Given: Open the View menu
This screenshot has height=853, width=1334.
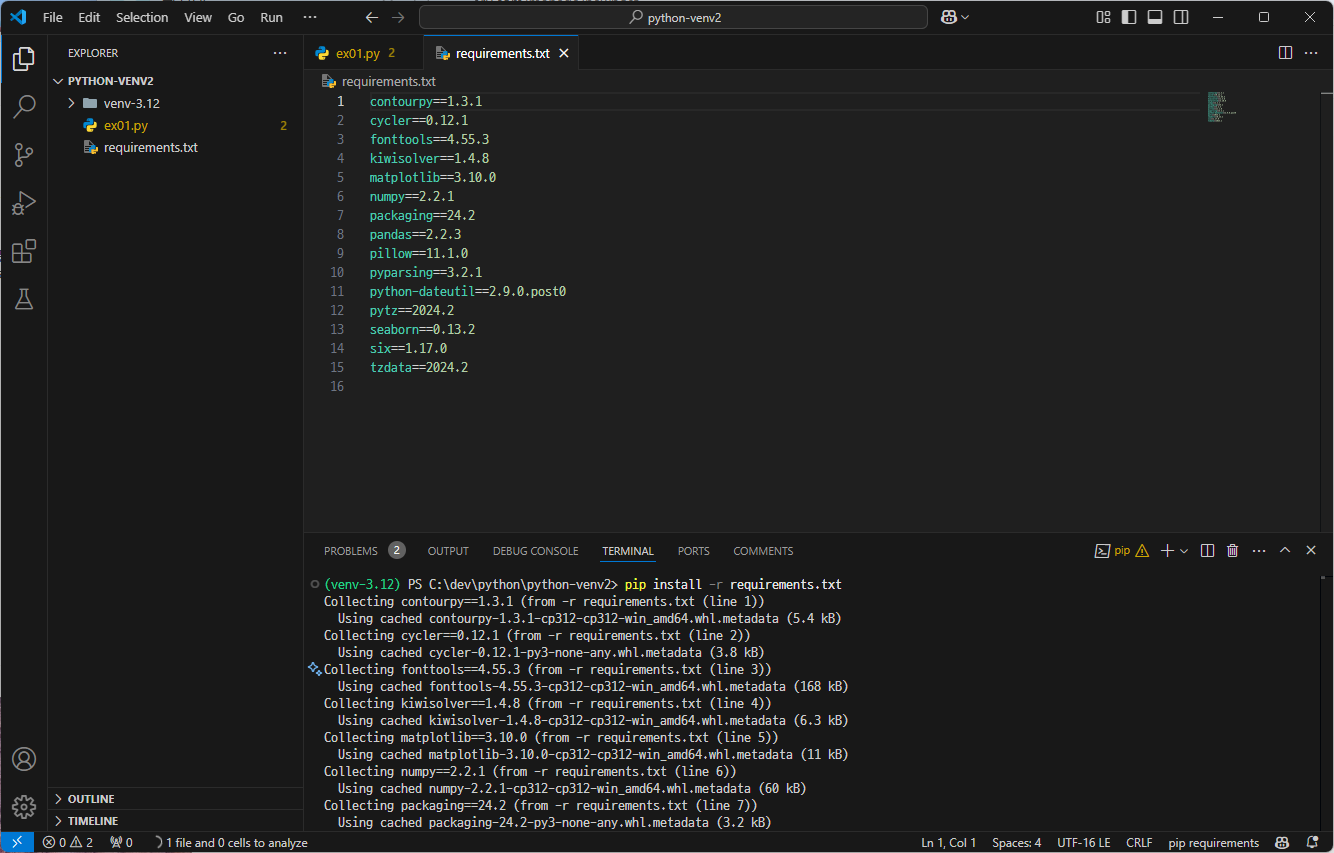Looking at the screenshot, I should [x=198, y=17].
